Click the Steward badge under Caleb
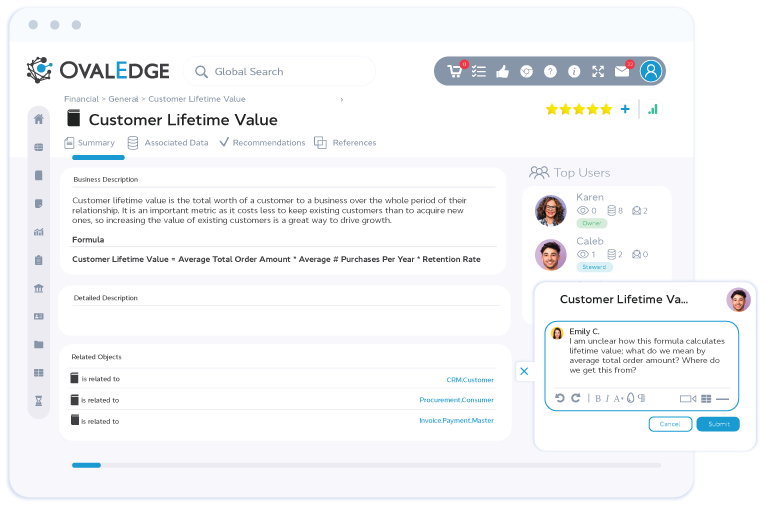Image resolution: width=765 pixels, height=505 pixels. pos(594,267)
